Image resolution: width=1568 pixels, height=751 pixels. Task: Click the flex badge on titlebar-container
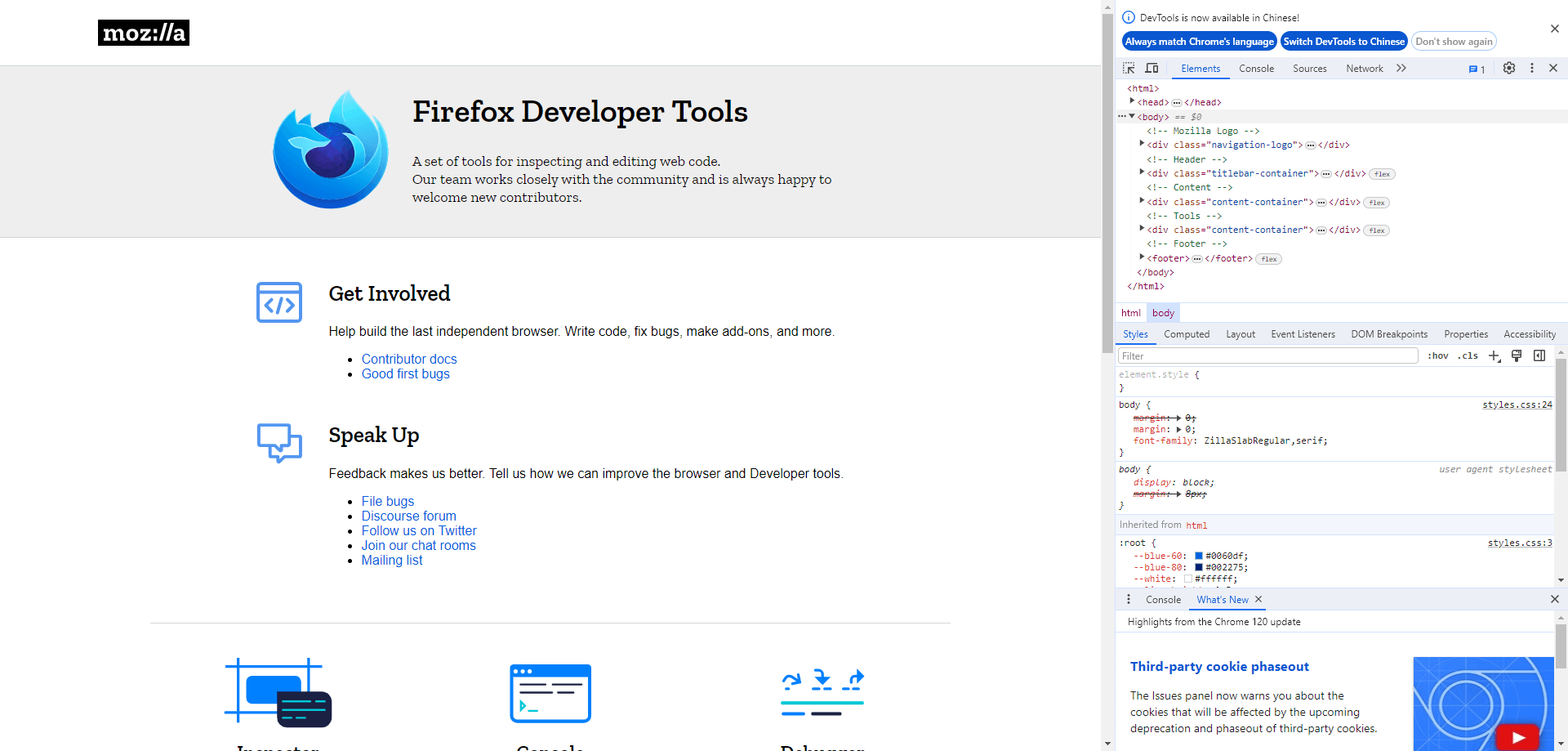click(x=1382, y=174)
